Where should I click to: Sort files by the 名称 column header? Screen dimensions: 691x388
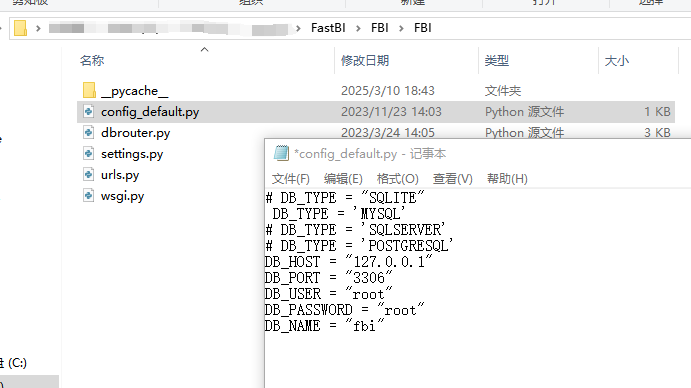click(x=92, y=60)
